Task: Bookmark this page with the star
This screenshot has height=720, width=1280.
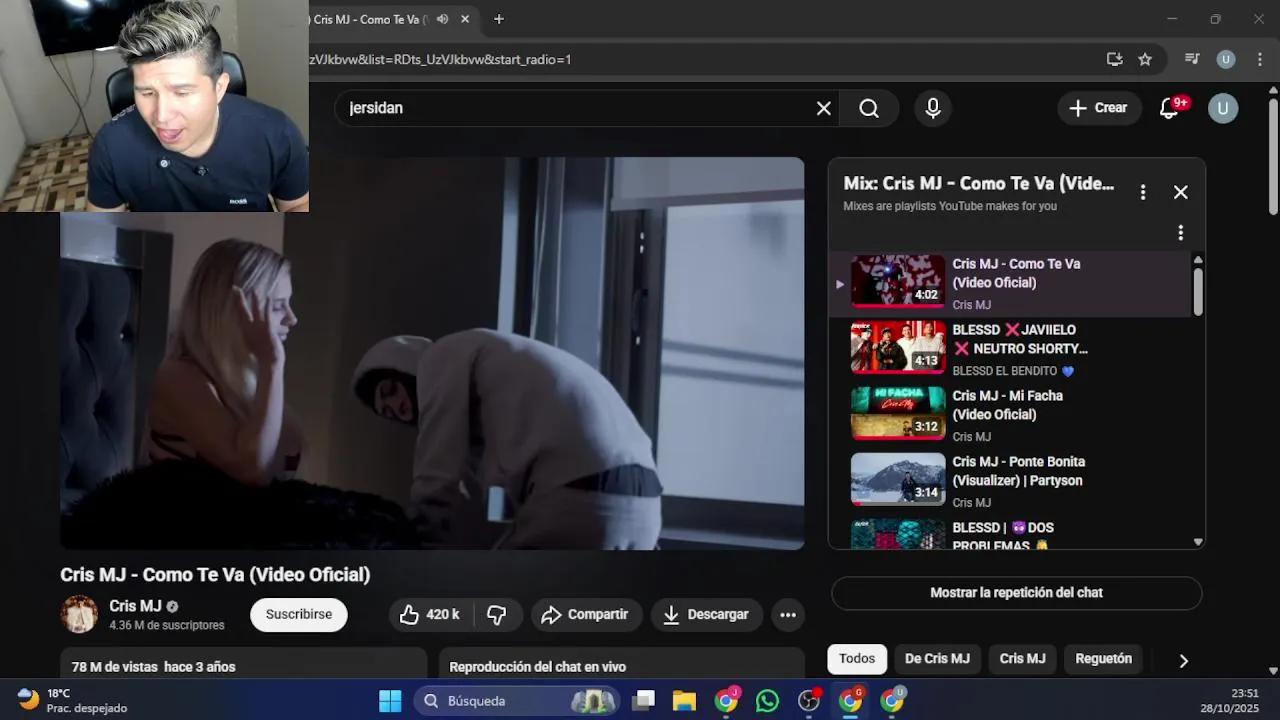Action: pyautogui.click(x=1145, y=59)
